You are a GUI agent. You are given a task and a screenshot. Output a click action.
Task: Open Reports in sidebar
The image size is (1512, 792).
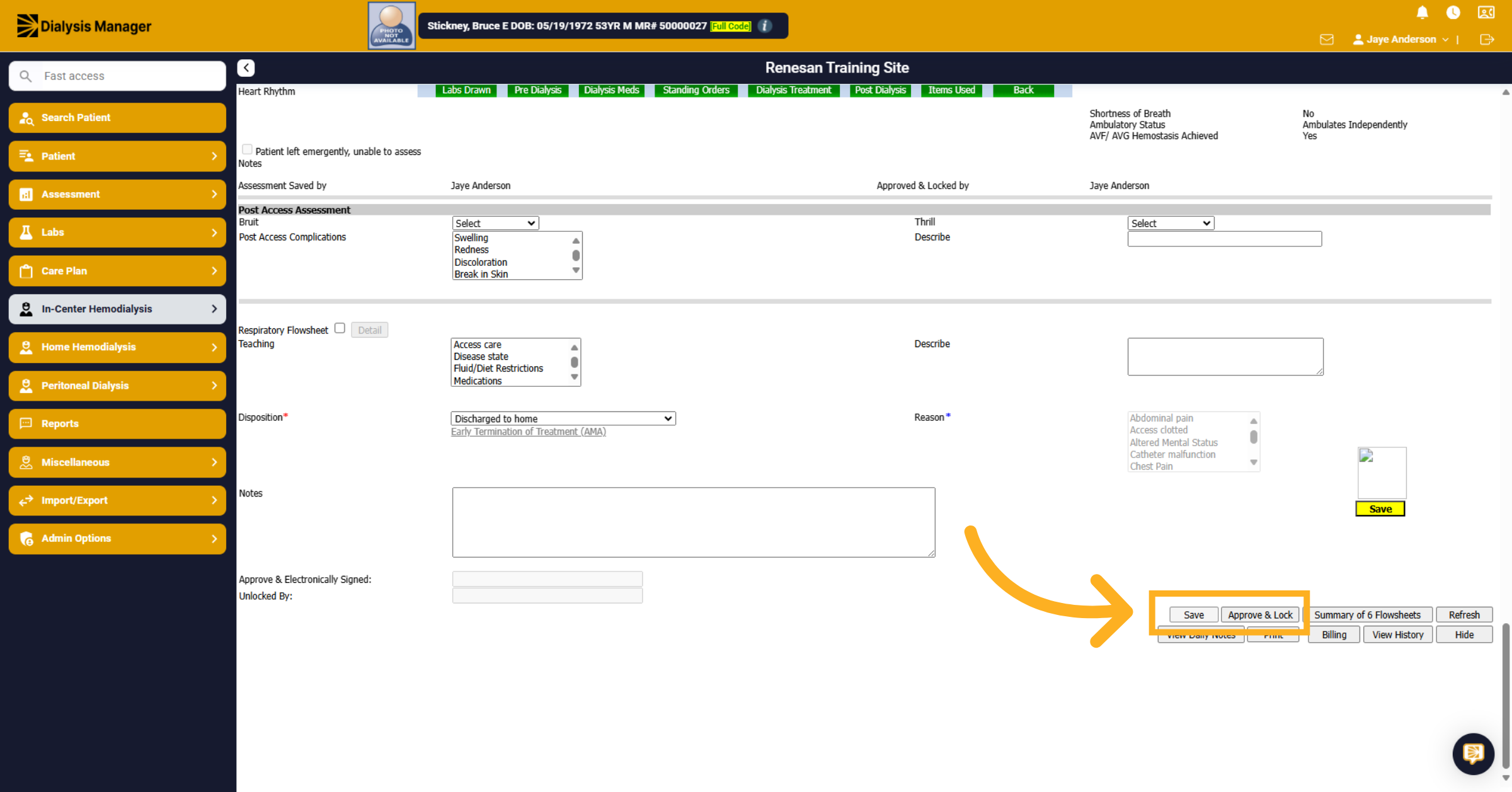(117, 423)
